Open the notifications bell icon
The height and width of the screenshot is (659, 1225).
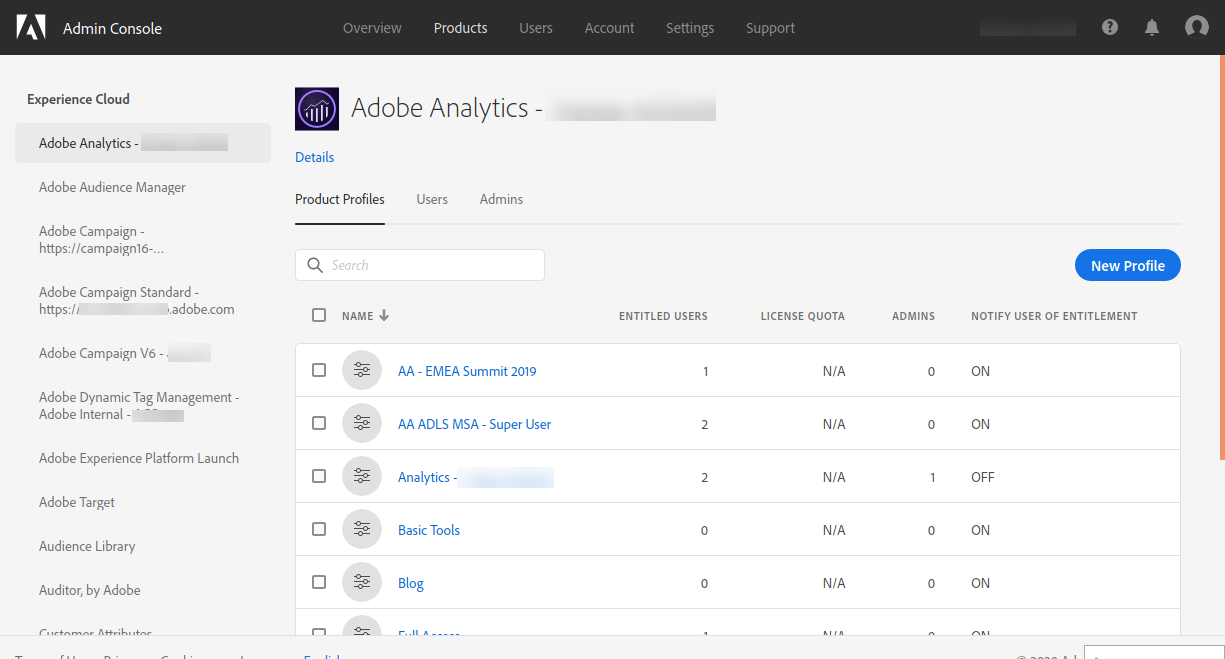pyautogui.click(x=1152, y=27)
